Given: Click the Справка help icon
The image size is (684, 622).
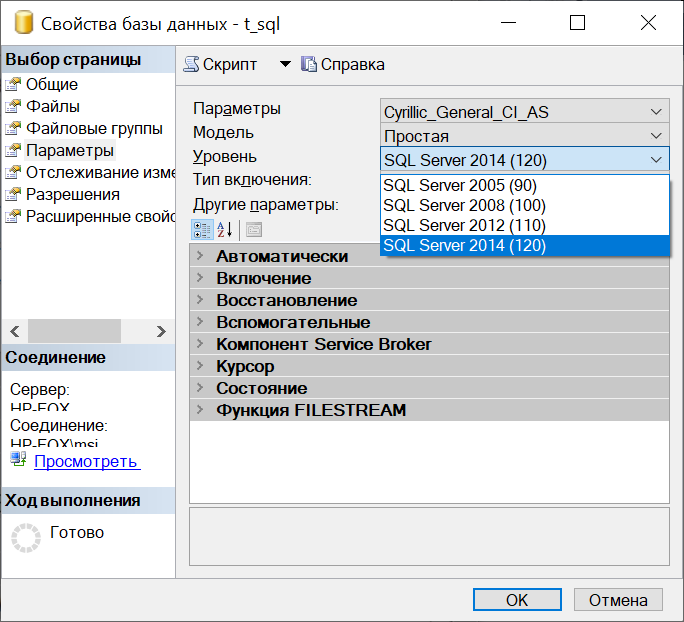Looking at the screenshot, I should [309, 65].
